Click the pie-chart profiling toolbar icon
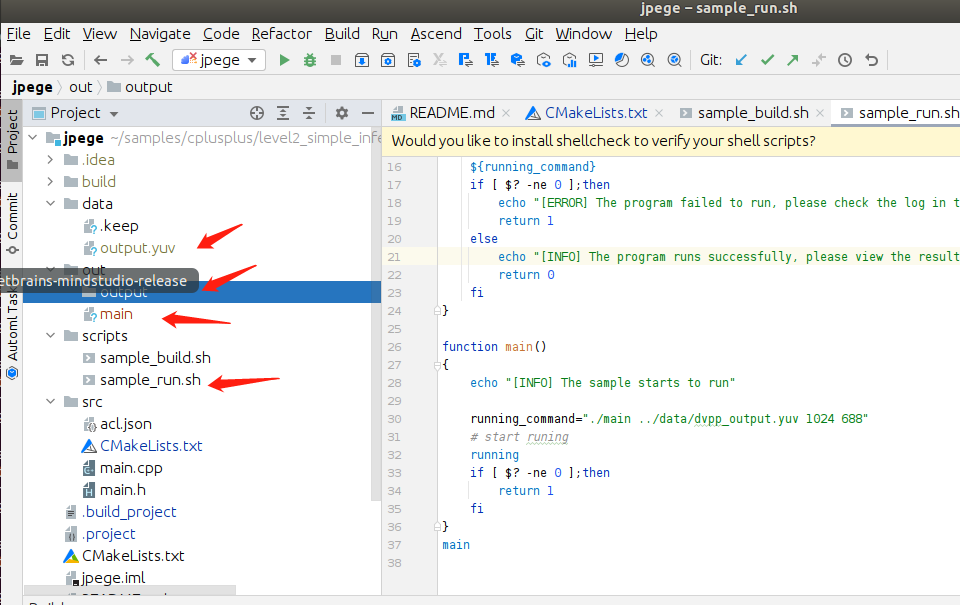 pos(621,60)
